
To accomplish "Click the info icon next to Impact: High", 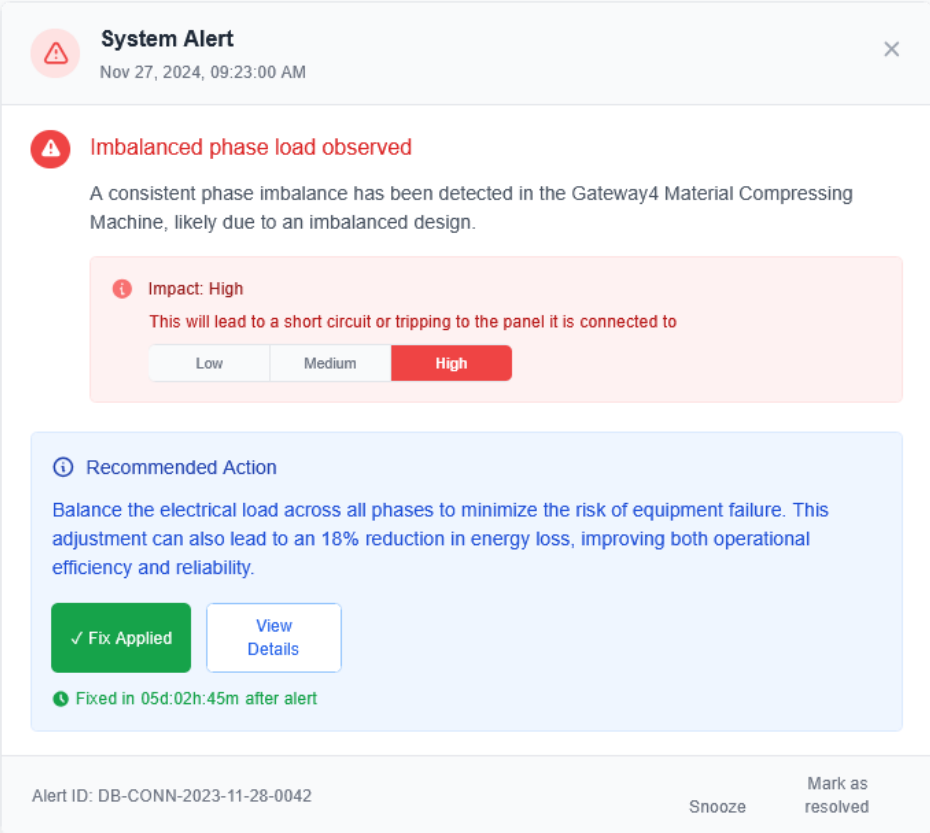I will click(122, 289).
